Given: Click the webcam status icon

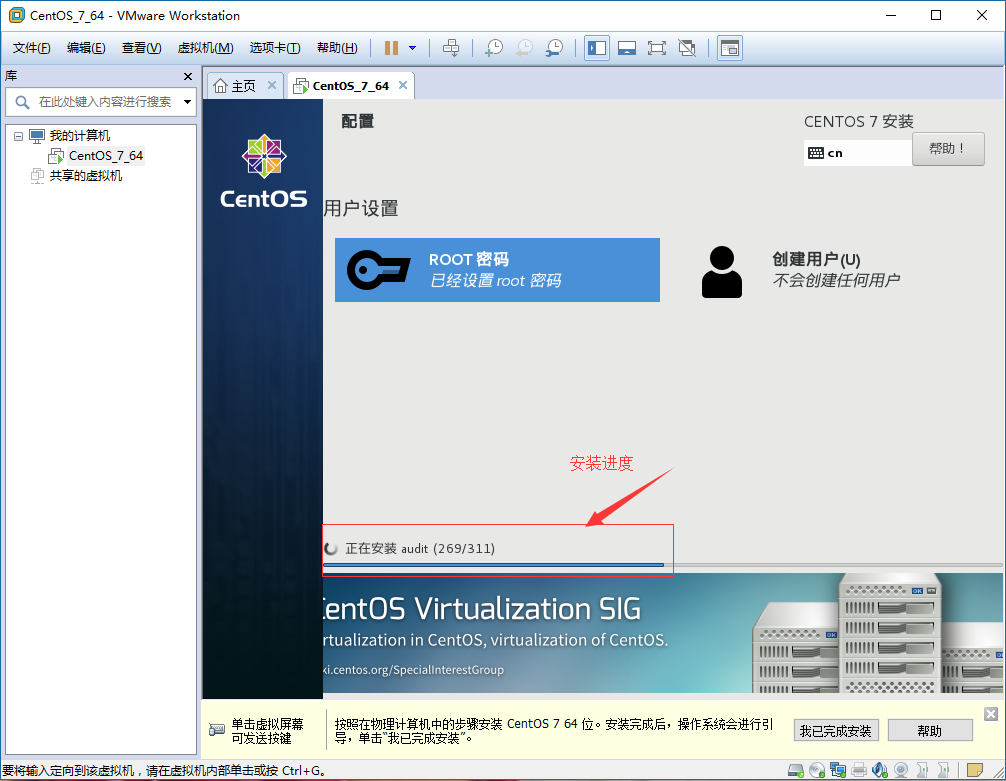Looking at the screenshot, I should 901,769.
